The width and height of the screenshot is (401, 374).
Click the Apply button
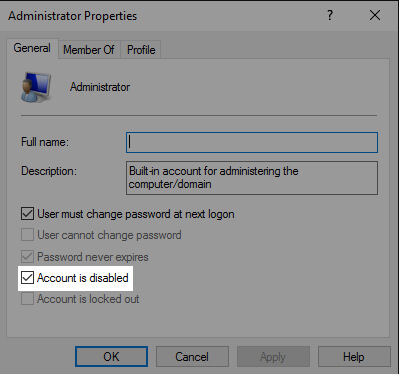click(273, 357)
